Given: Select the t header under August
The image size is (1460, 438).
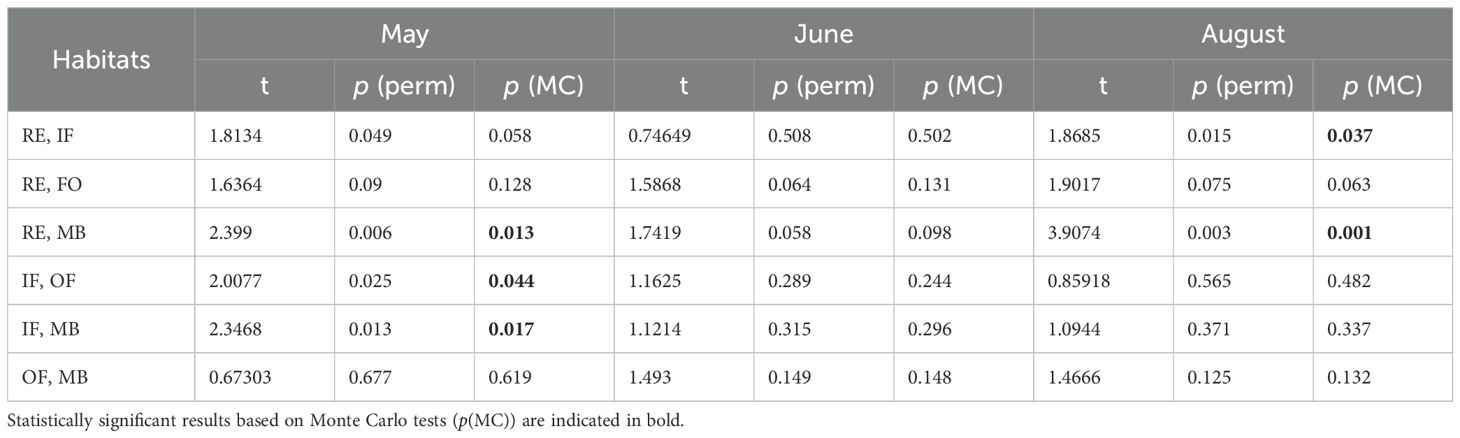Looking at the screenshot, I should [1103, 86].
